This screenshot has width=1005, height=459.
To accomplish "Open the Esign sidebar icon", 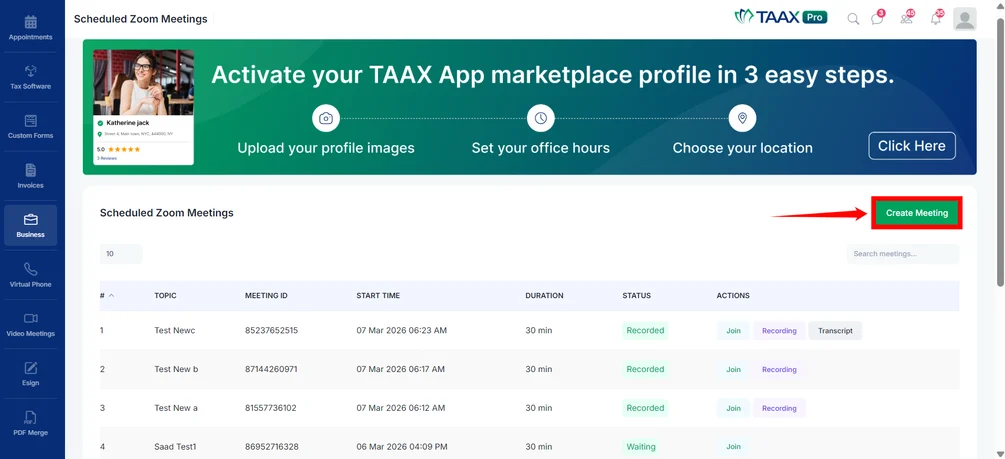I will (x=30, y=368).
